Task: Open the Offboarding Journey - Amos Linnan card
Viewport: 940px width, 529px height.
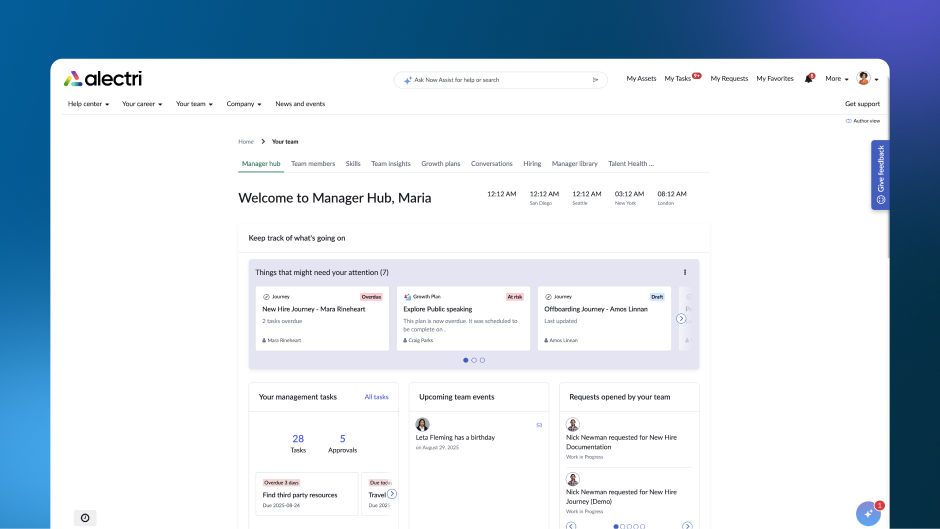Action: pyautogui.click(x=604, y=318)
